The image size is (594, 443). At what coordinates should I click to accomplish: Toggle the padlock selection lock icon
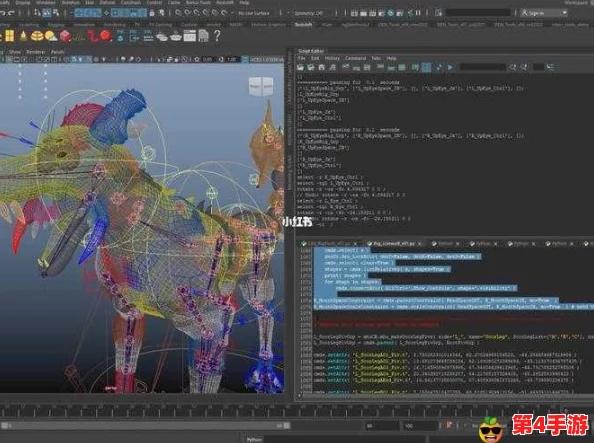tap(152, 13)
